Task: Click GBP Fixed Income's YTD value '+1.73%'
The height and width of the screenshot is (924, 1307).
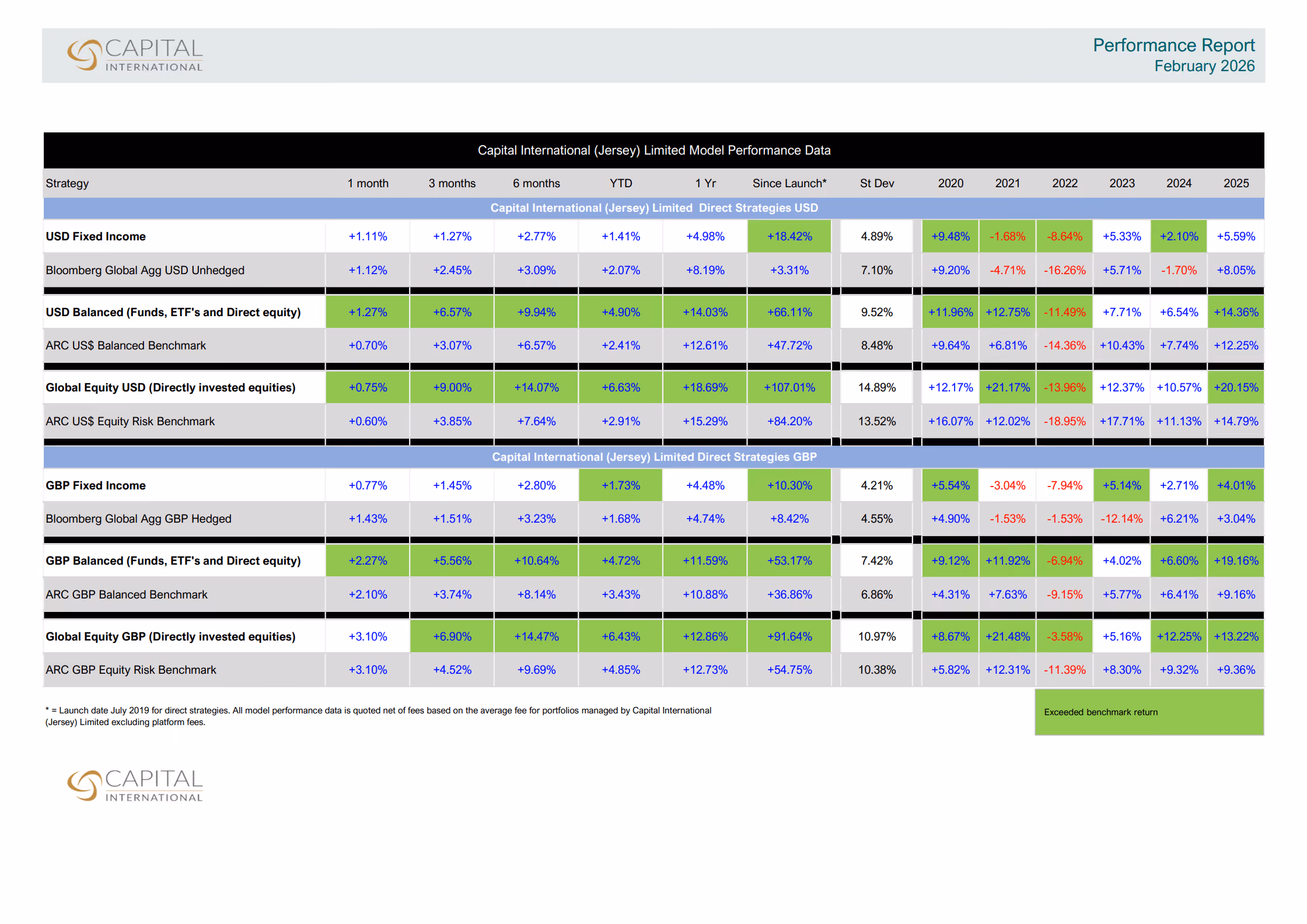Action: pyautogui.click(x=621, y=485)
